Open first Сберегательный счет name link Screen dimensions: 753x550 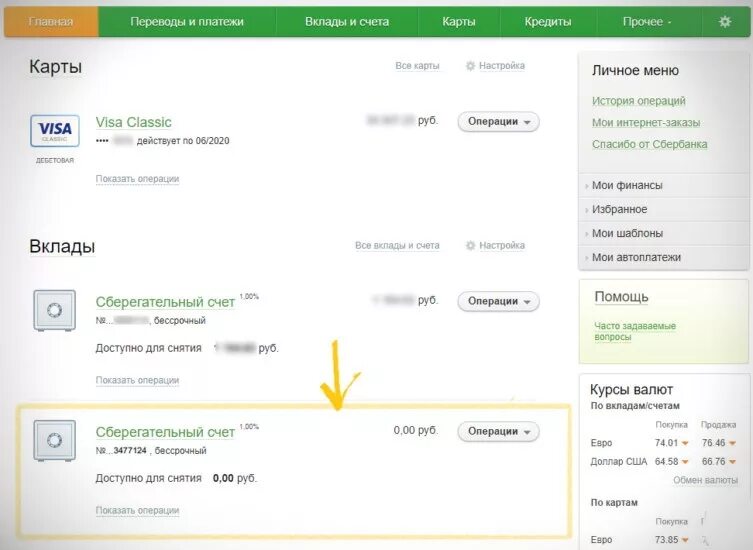click(x=165, y=302)
